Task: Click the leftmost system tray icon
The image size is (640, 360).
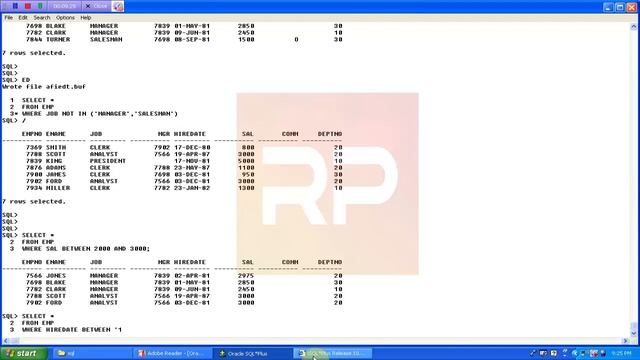Action: (533, 353)
